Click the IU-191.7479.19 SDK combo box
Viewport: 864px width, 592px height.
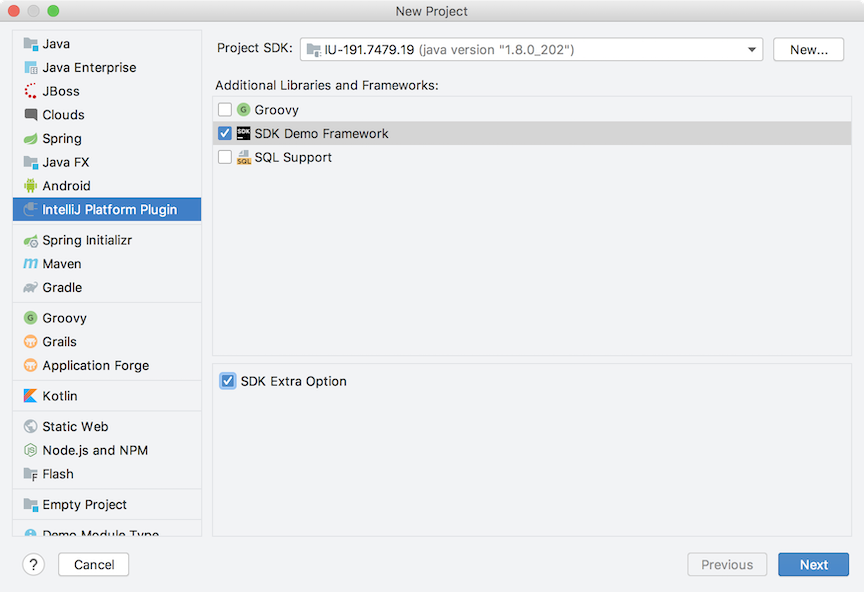click(531, 50)
